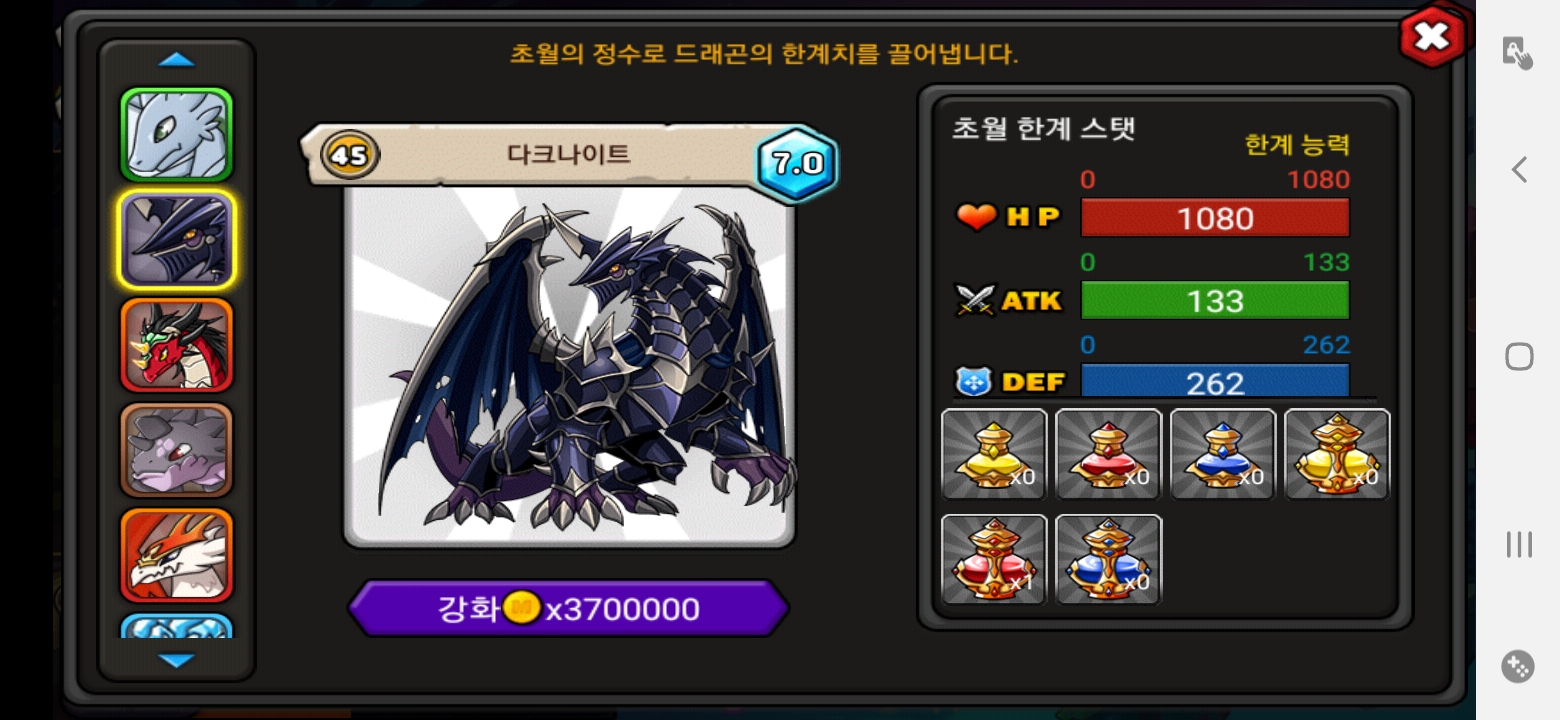Click the red HP bar showing 1080
The height and width of the screenshot is (720, 1560).
click(x=1215, y=218)
